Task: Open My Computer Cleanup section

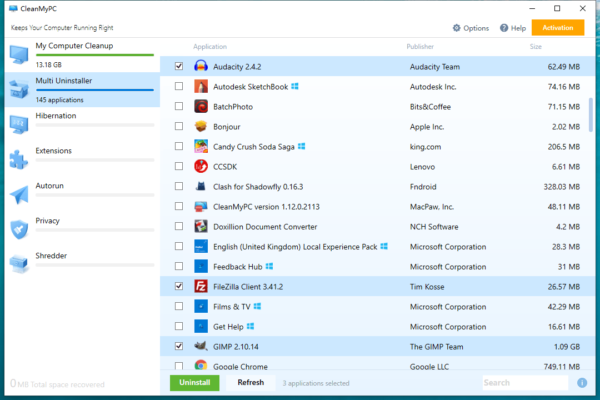Action: 82,55
